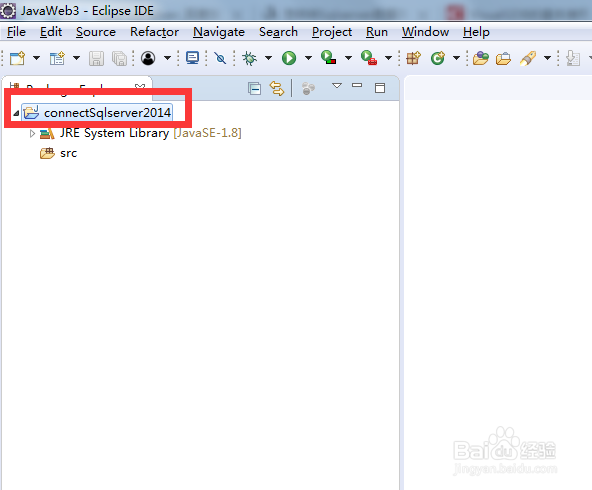Minimize the Package Explorer view
The height and width of the screenshot is (490, 592).
[357, 86]
